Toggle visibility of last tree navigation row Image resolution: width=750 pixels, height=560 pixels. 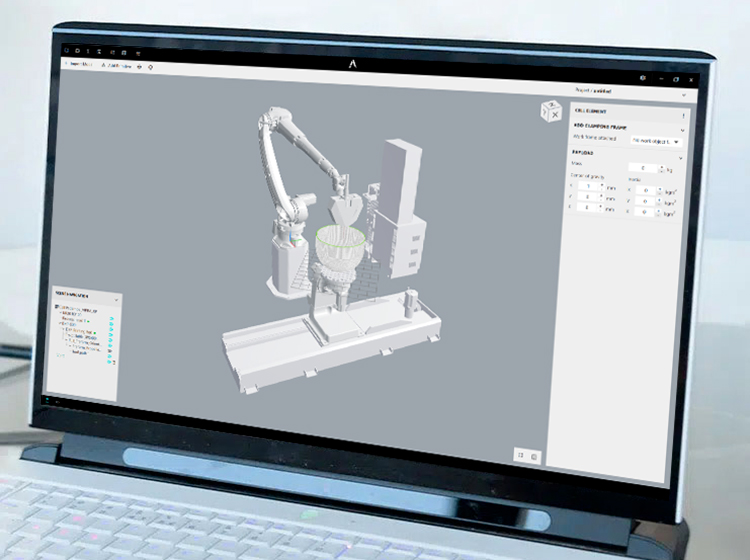[111, 361]
